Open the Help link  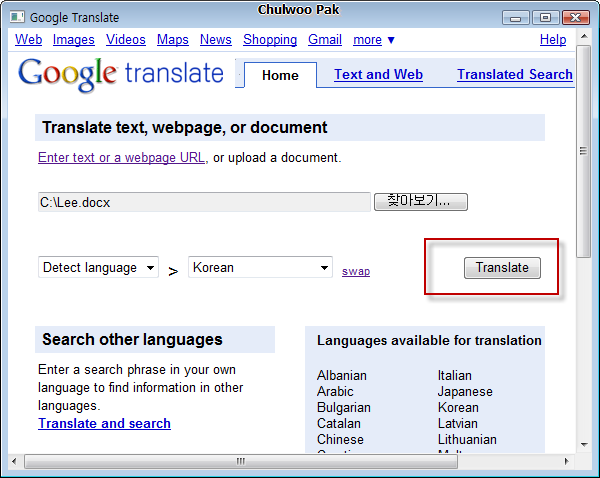[553, 39]
